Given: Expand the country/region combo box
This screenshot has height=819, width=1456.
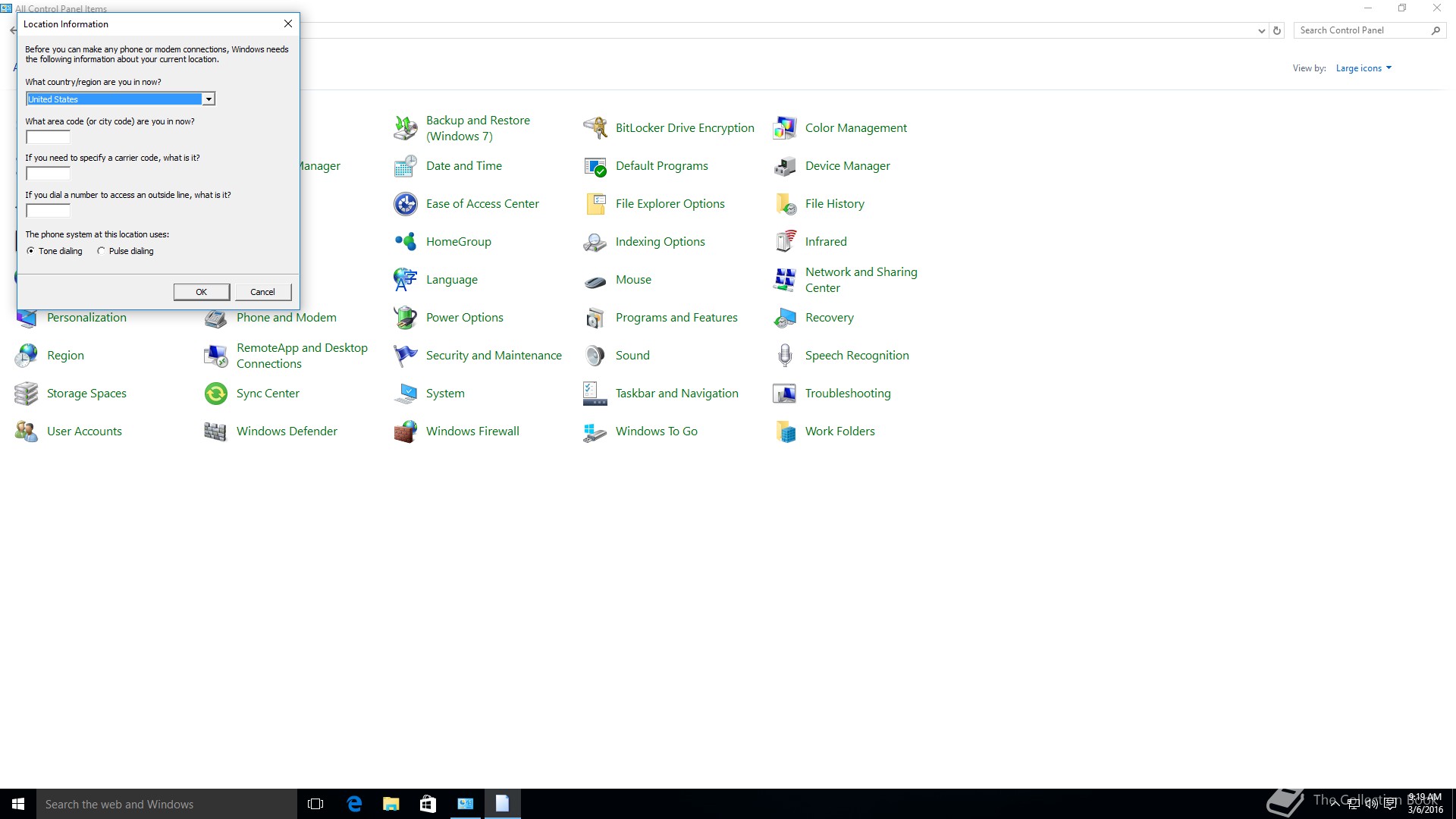Looking at the screenshot, I should 209,99.
